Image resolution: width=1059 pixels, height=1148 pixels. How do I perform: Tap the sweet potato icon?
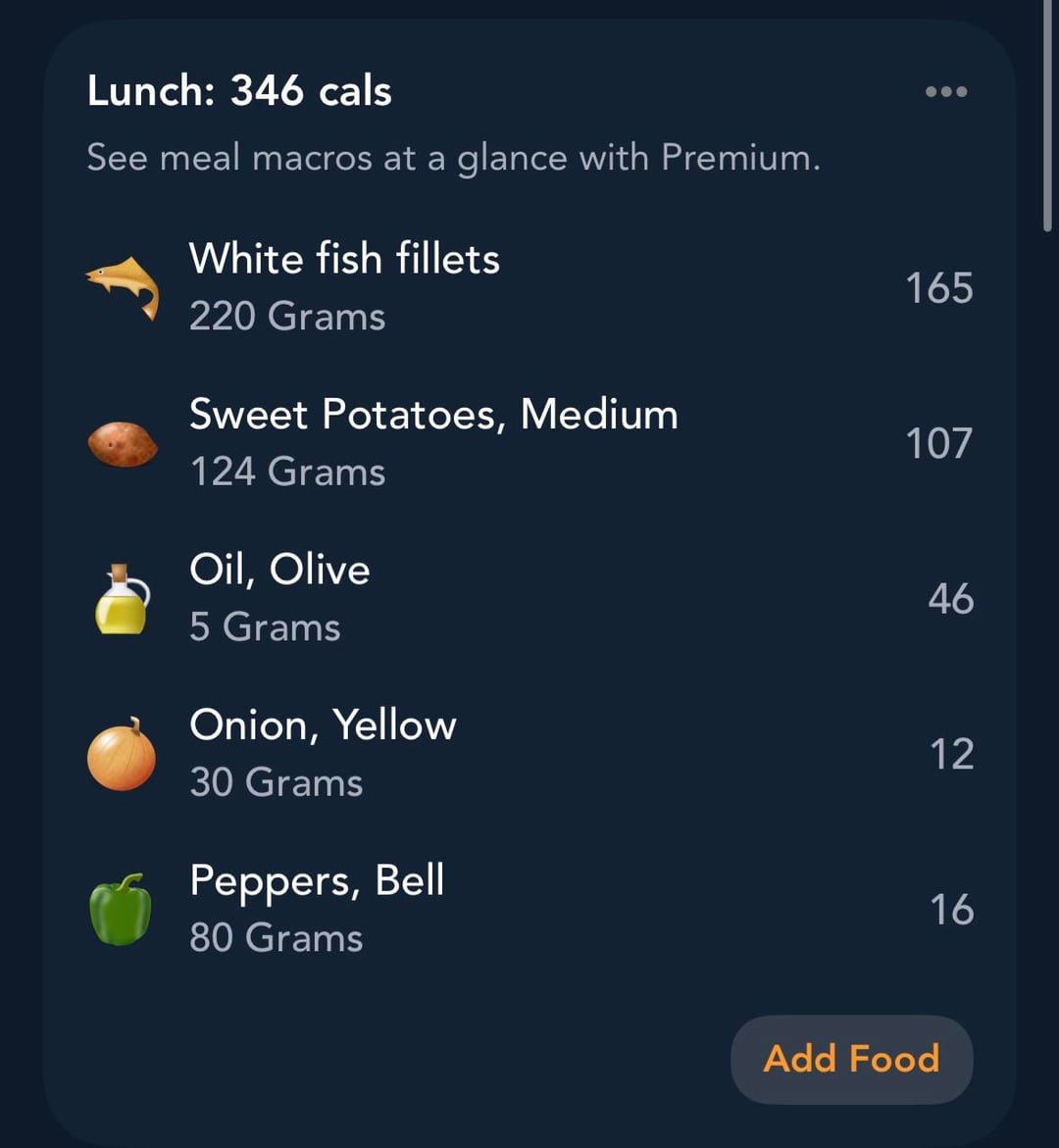[123, 444]
